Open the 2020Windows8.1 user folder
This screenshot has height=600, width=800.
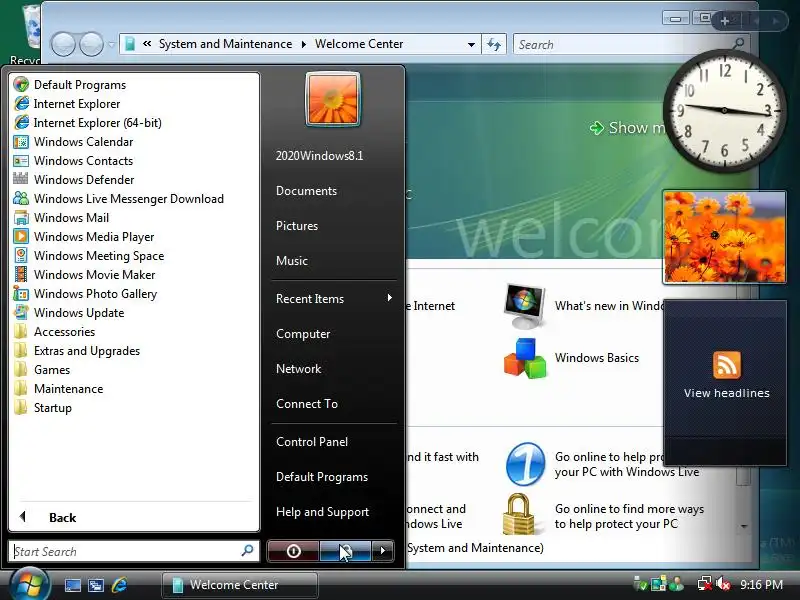coord(319,156)
